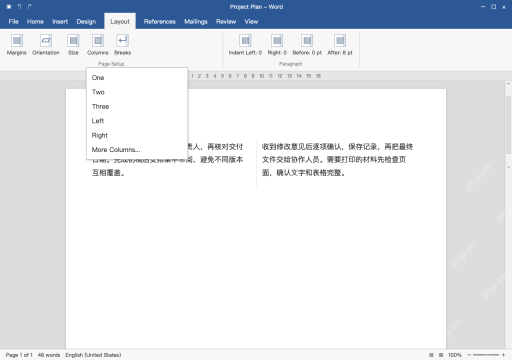Select the Right column preset
This screenshot has width=512, height=360.
[137, 135]
